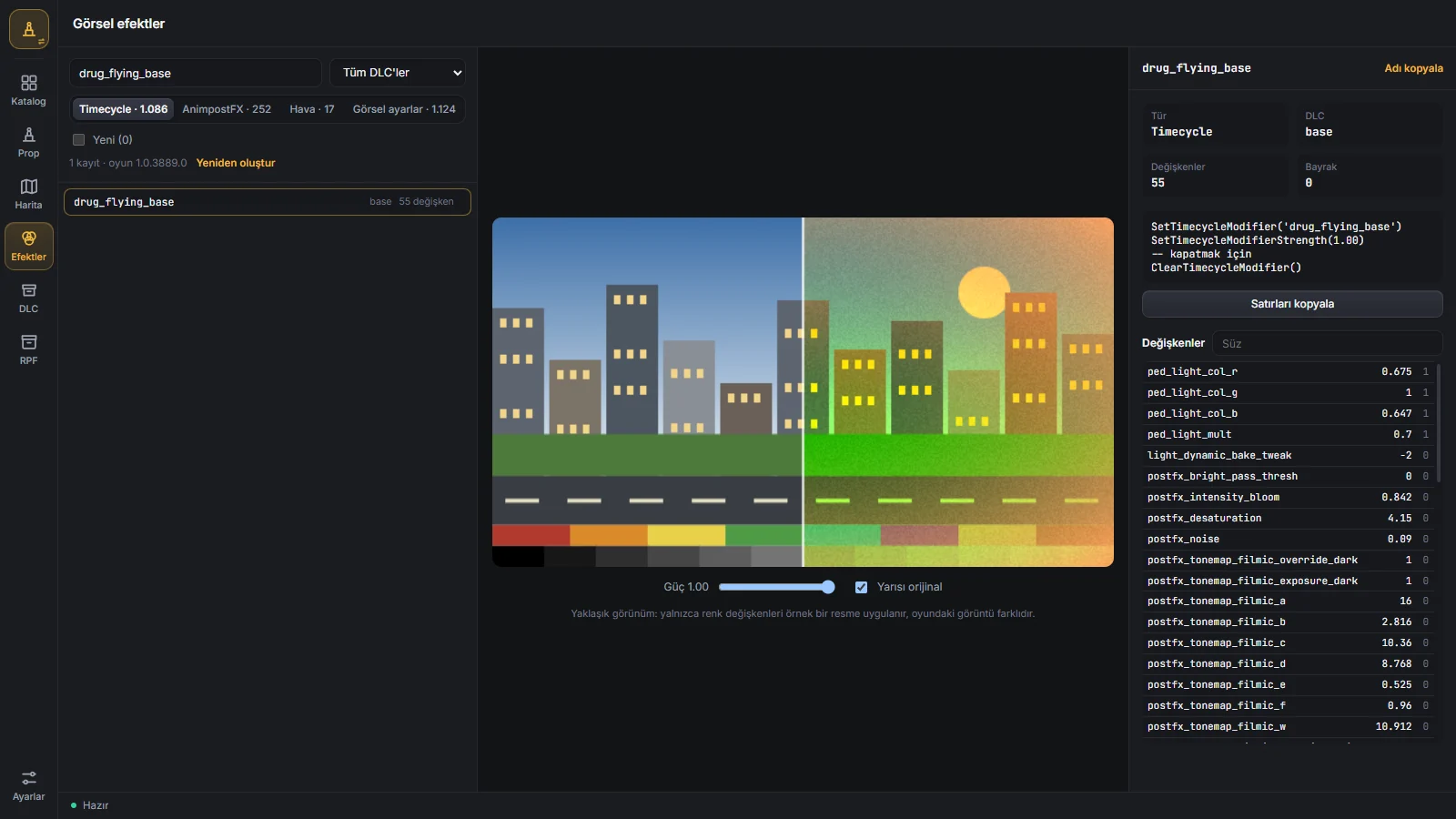This screenshot has width=1456, height=819.
Task: Select the ped_light_col_r variable row
Action: 1288,371
